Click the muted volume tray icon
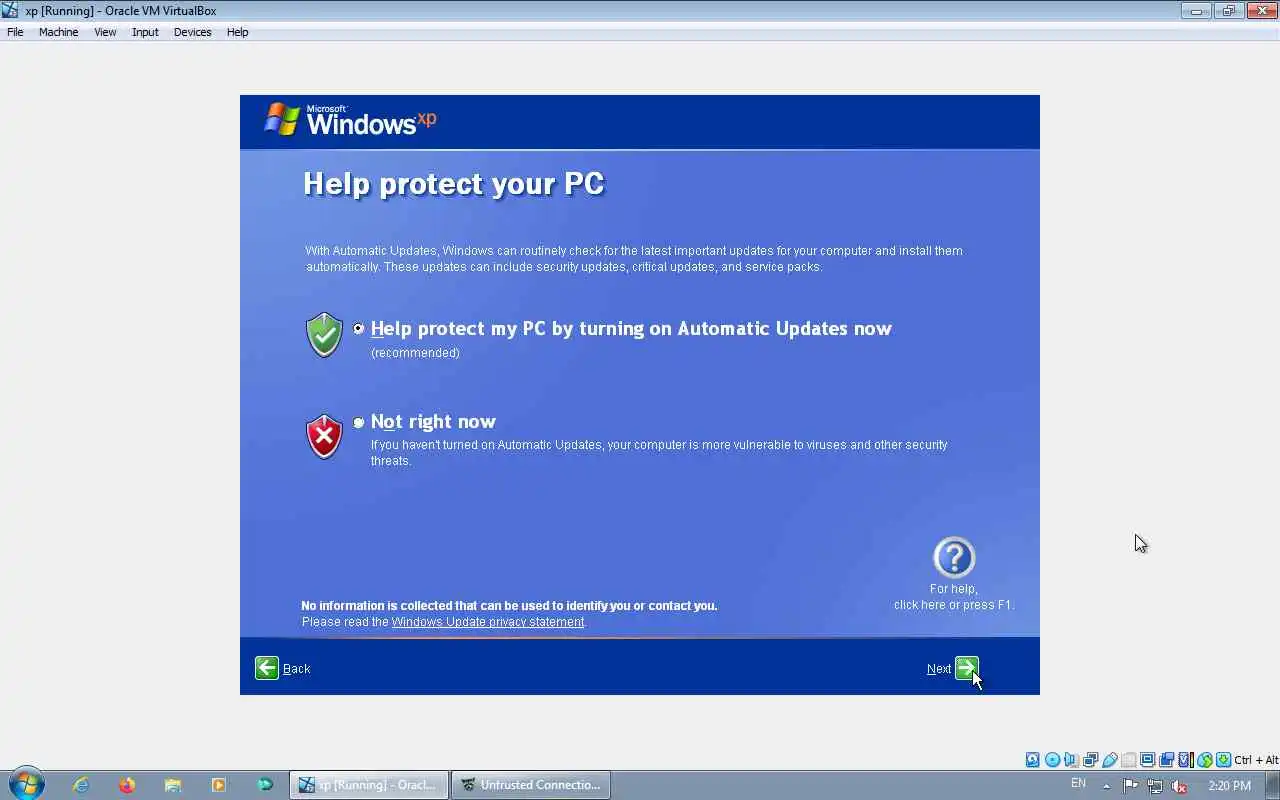Viewport: 1280px width, 800px height. pyautogui.click(x=1179, y=786)
